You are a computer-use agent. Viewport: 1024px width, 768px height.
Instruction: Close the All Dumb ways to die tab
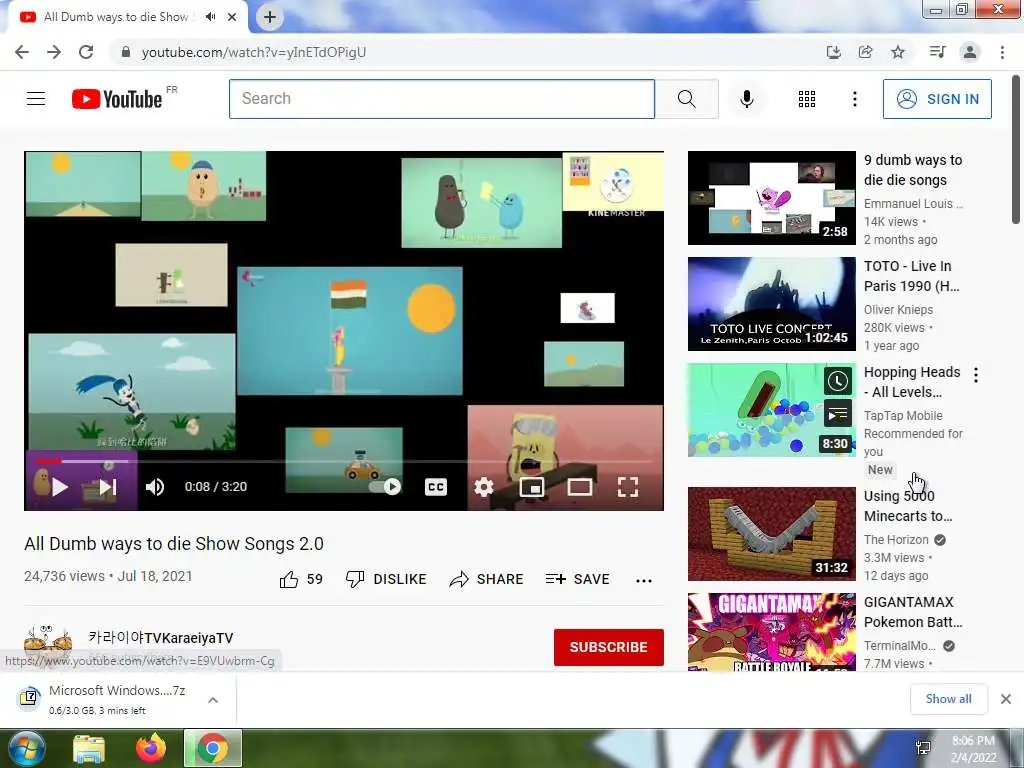point(232,17)
